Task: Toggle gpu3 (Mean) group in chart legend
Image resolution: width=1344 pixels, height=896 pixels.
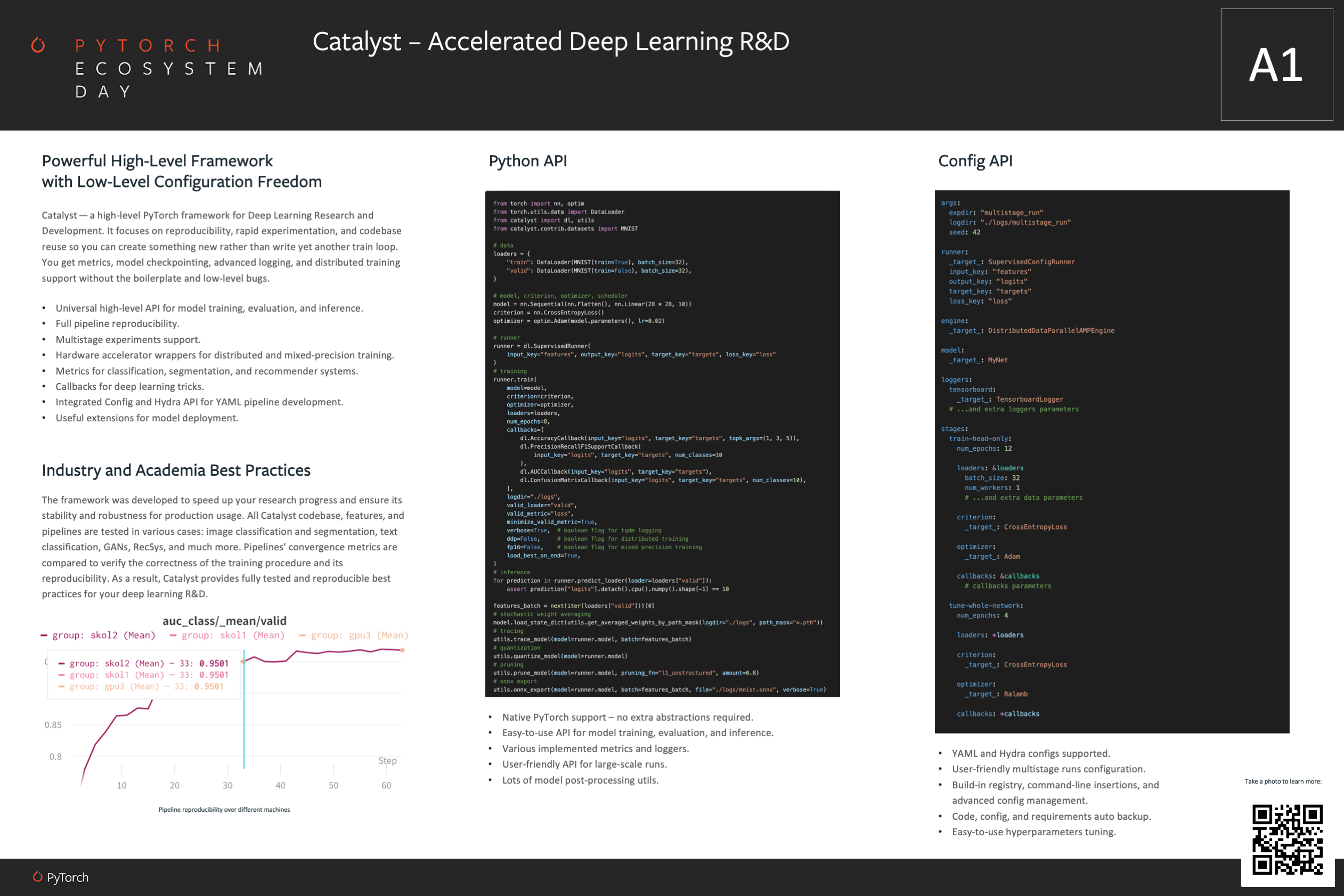Action: (x=360, y=636)
